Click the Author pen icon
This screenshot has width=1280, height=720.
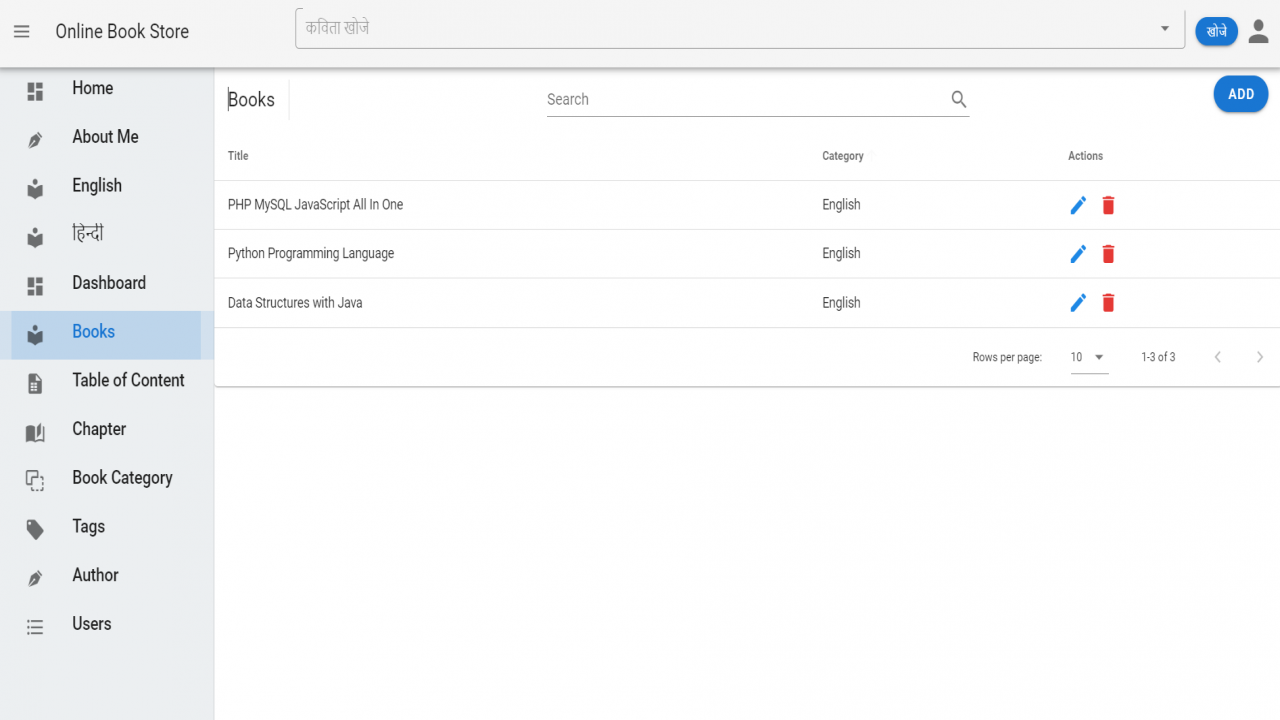[35, 579]
